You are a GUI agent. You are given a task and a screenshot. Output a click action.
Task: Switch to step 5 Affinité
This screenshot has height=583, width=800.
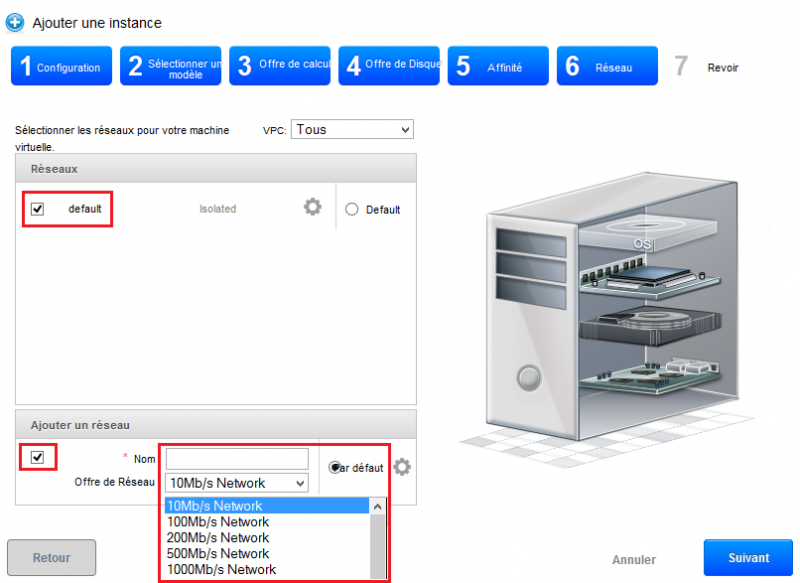point(497,67)
